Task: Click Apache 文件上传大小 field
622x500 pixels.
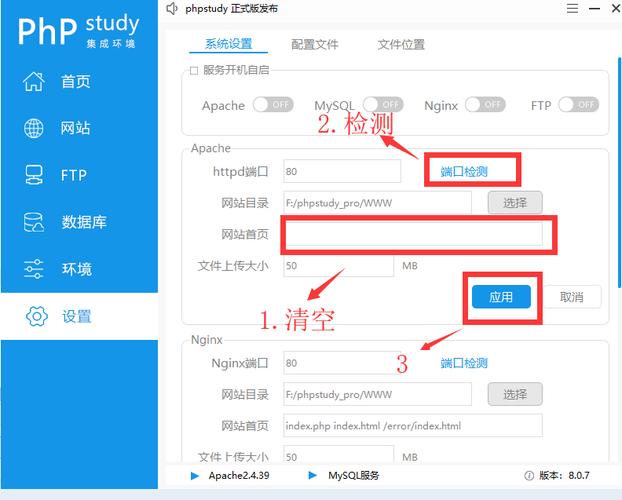Action: pos(338,265)
